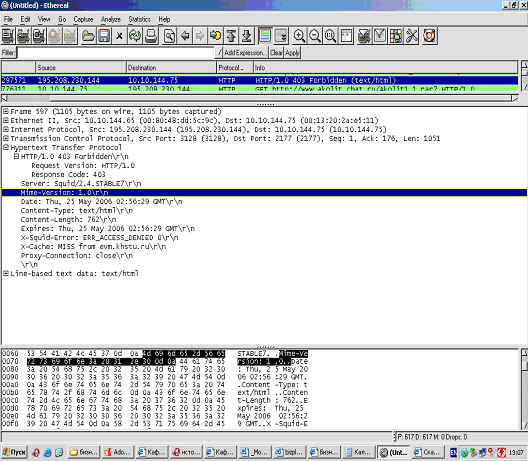Click the hex pane vertical scrollbar

coord(524,389)
